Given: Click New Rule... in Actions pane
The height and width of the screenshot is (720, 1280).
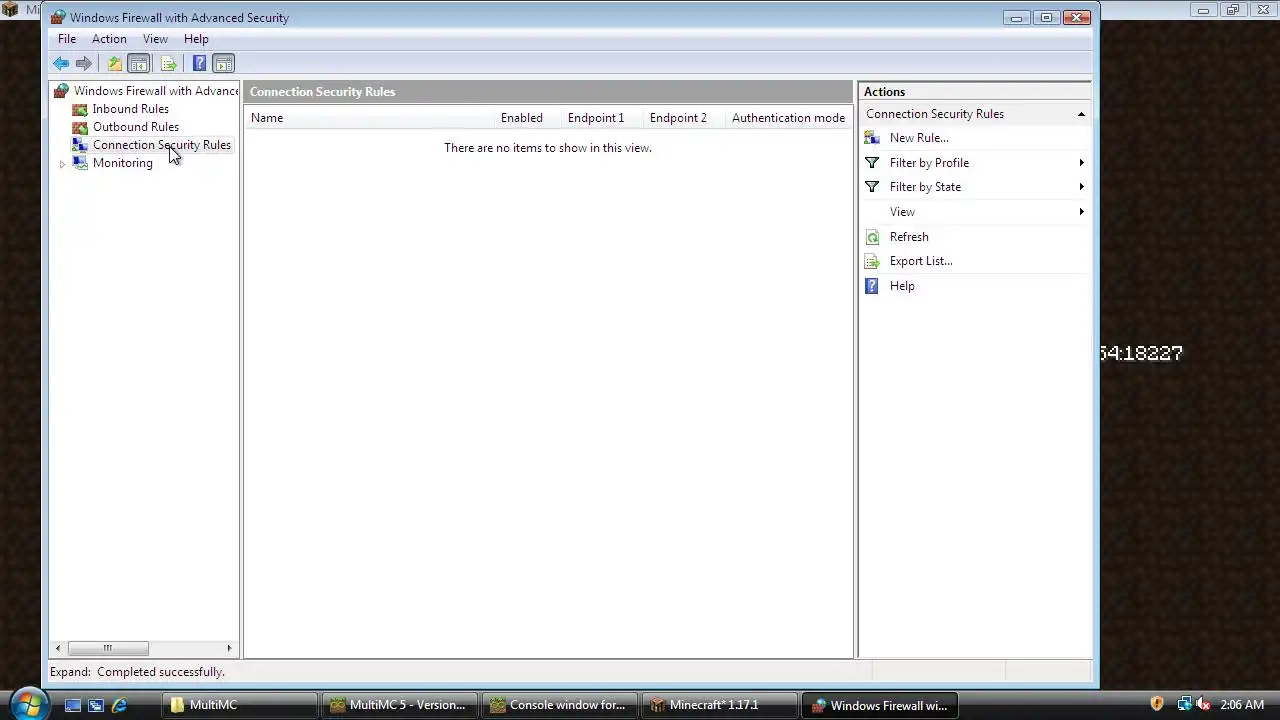Looking at the screenshot, I should click(919, 138).
